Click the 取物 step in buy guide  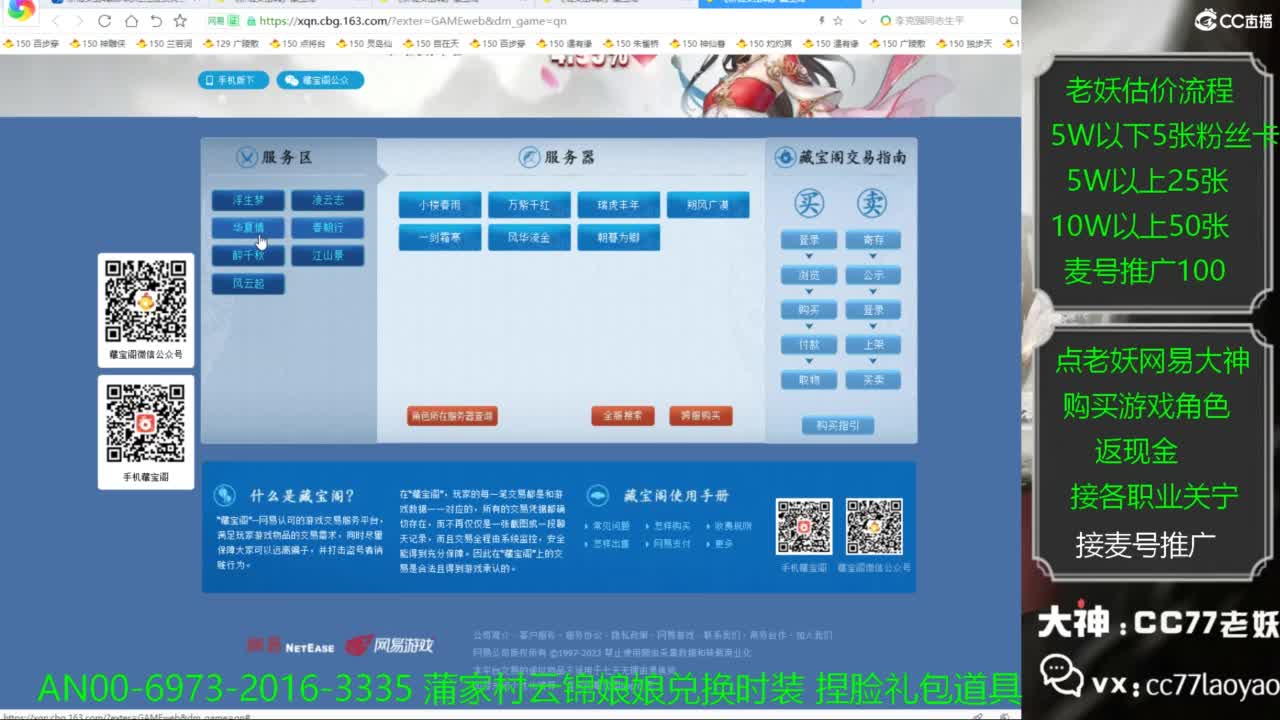click(x=809, y=380)
